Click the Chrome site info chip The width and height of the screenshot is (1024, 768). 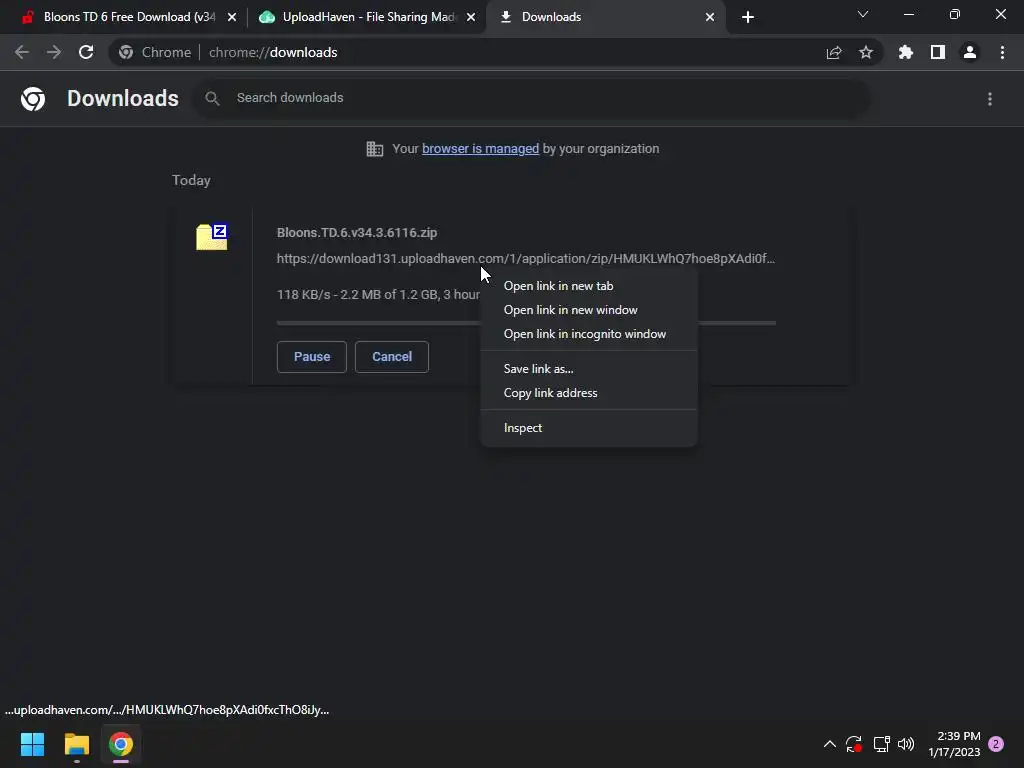point(155,52)
